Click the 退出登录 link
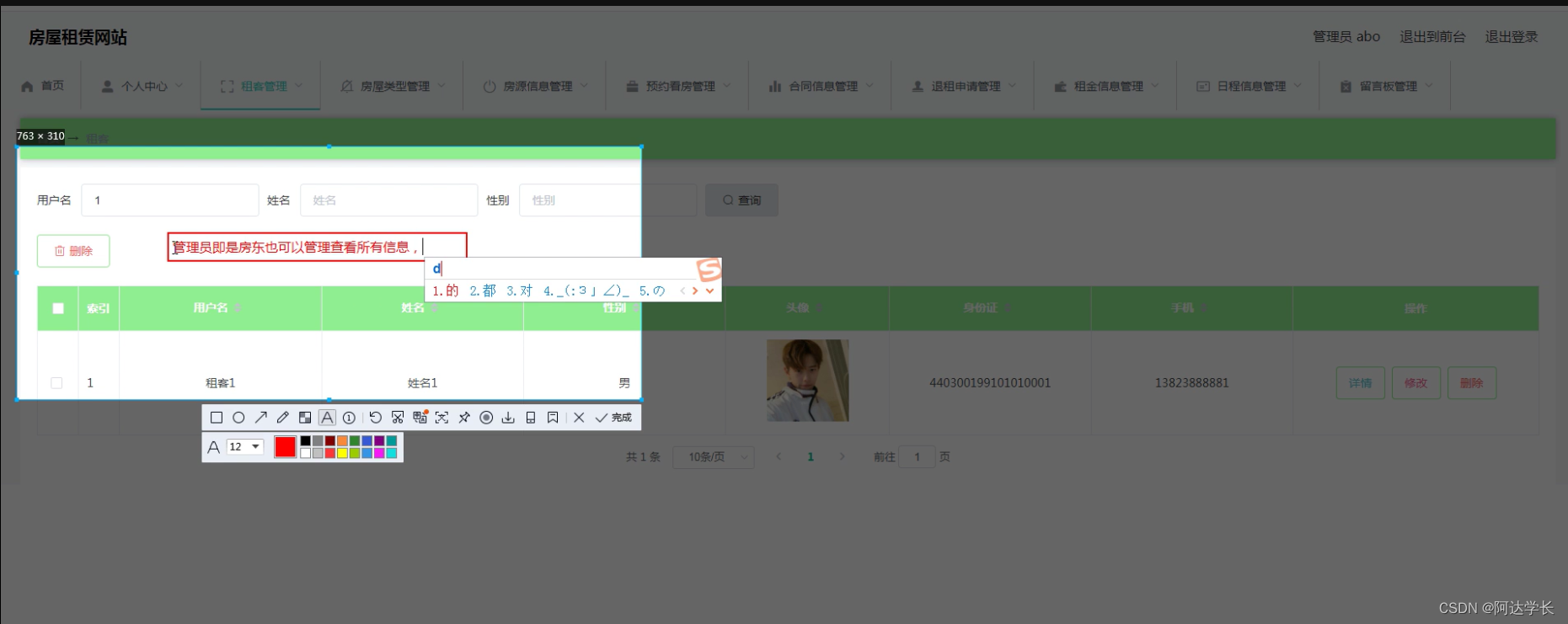1568x624 pixels. click(x=1512, y=37)
